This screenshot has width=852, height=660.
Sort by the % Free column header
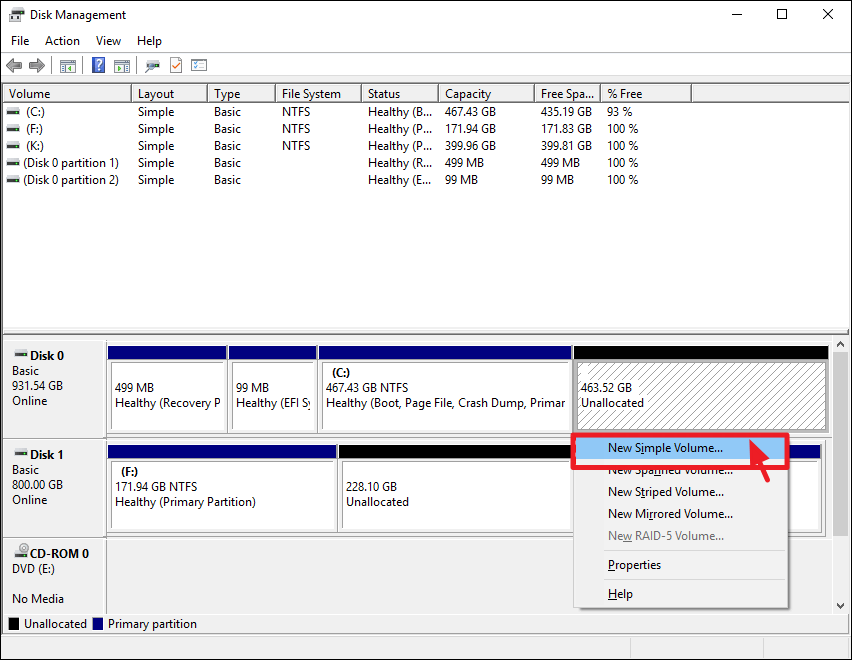click(646, 93)
